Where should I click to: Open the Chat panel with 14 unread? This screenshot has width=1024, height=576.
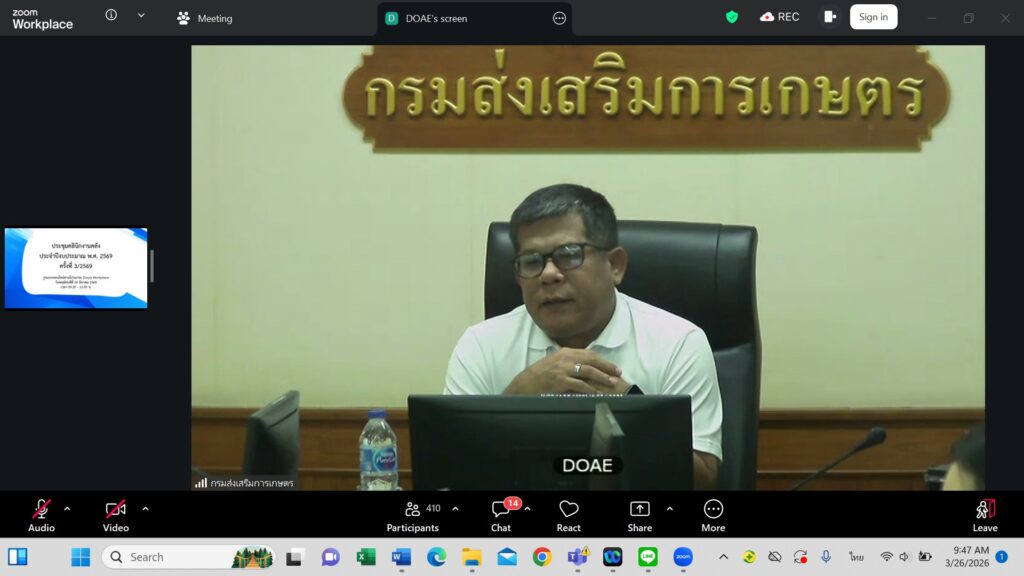[x=501, y=516]
